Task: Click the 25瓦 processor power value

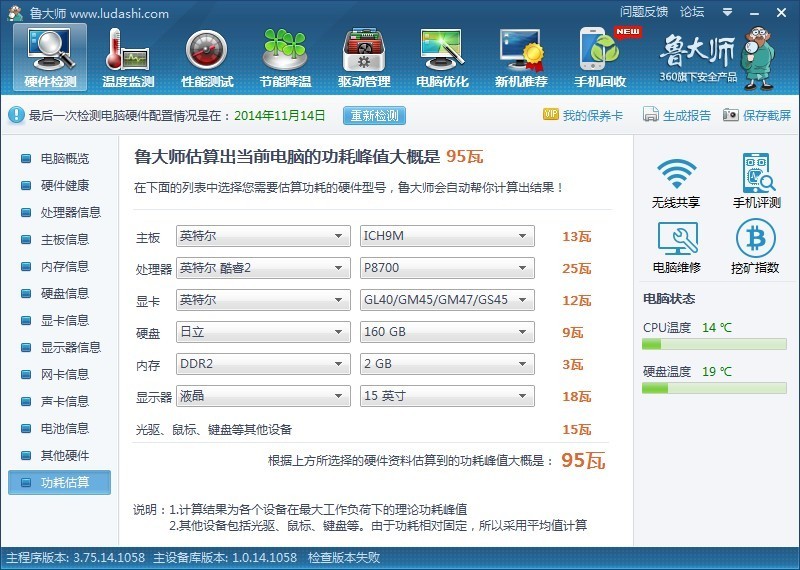Action: click(577, 268)
